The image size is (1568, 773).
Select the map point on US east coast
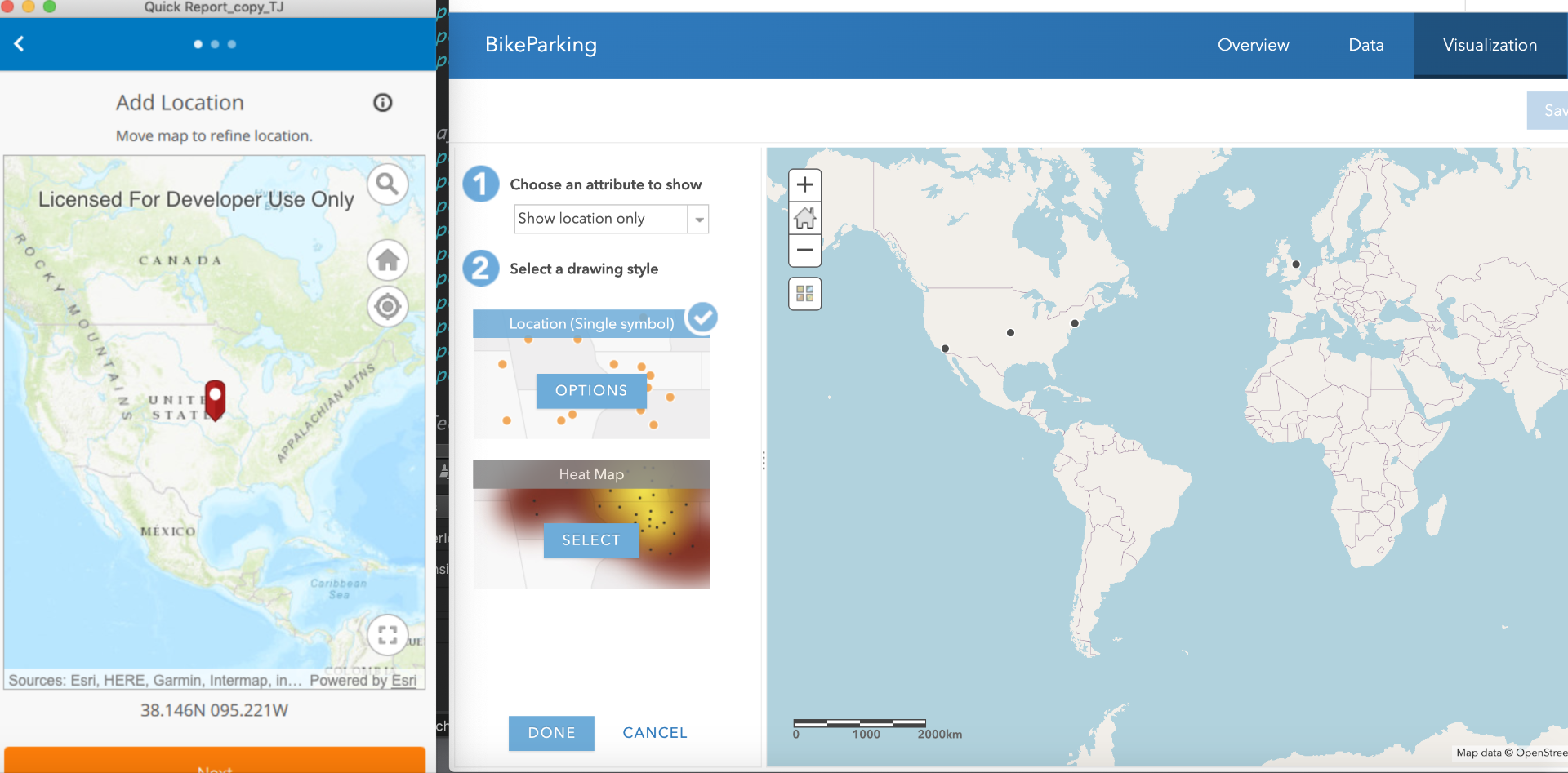[x=1075, y=323]
